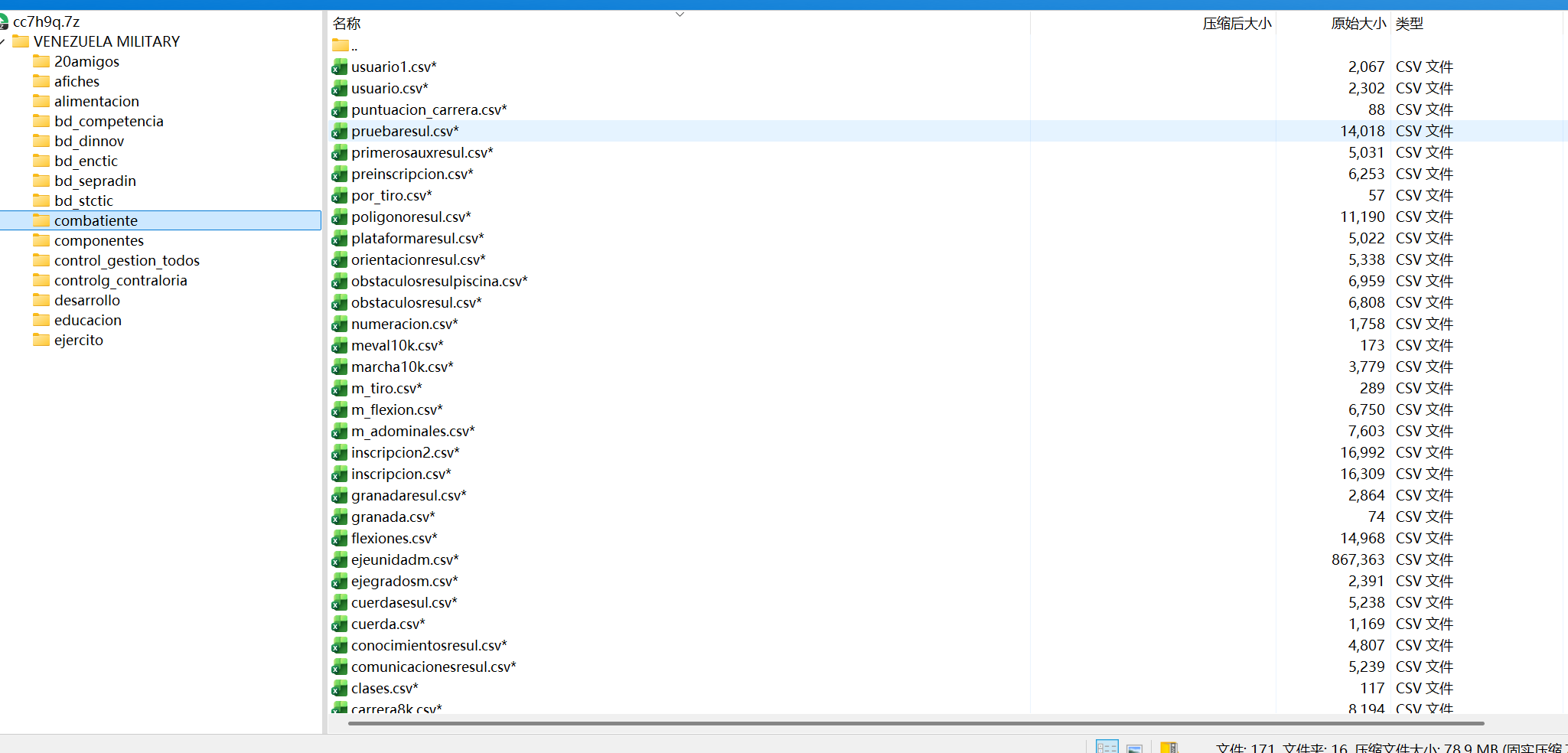Image resolution: width=1568 pixels, height=753 pixels.
Task: Click the parent folder '..' icon
Action: [x=341, y=46]
